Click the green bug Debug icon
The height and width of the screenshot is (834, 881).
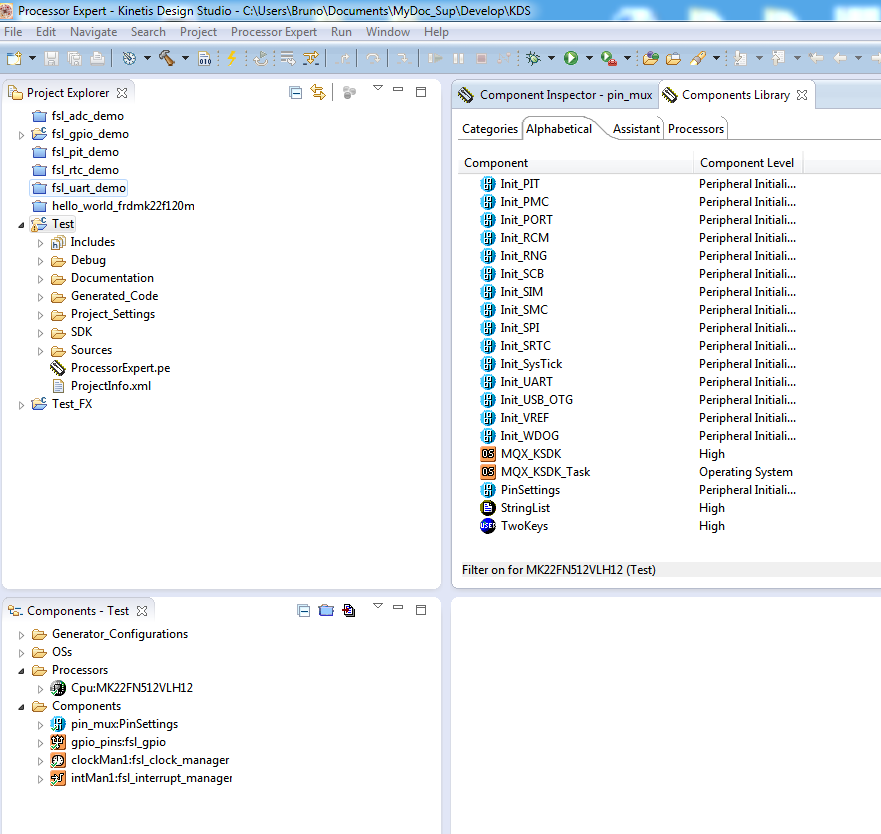pyautogui.click(x=534, y=58)
